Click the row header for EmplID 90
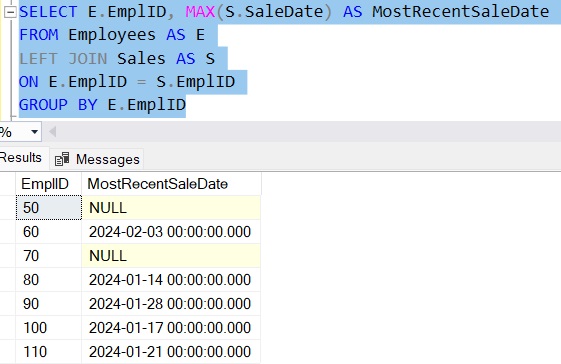This screenshot has width=561, height=364. pyautogui.click(x=8, y=304)
